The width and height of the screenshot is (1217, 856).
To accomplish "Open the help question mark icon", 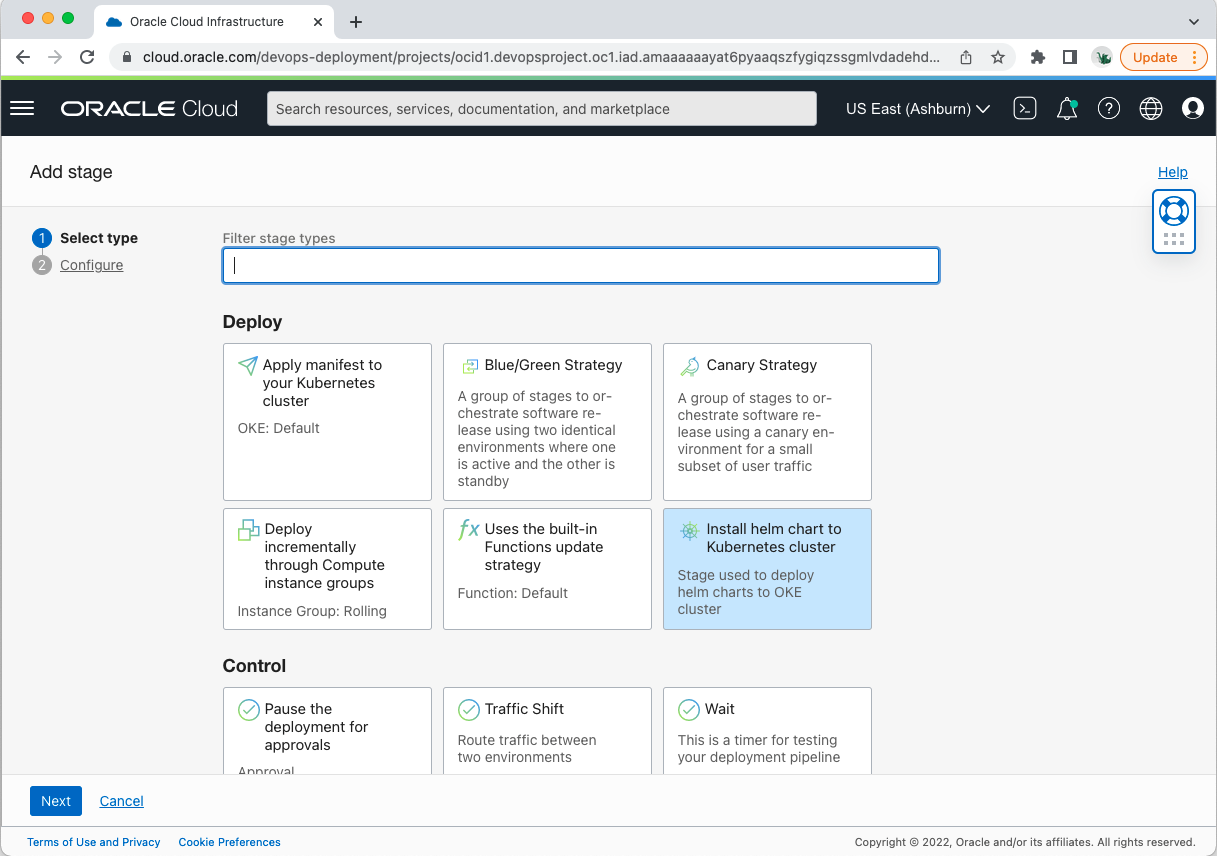I will tap(1108, 108).
